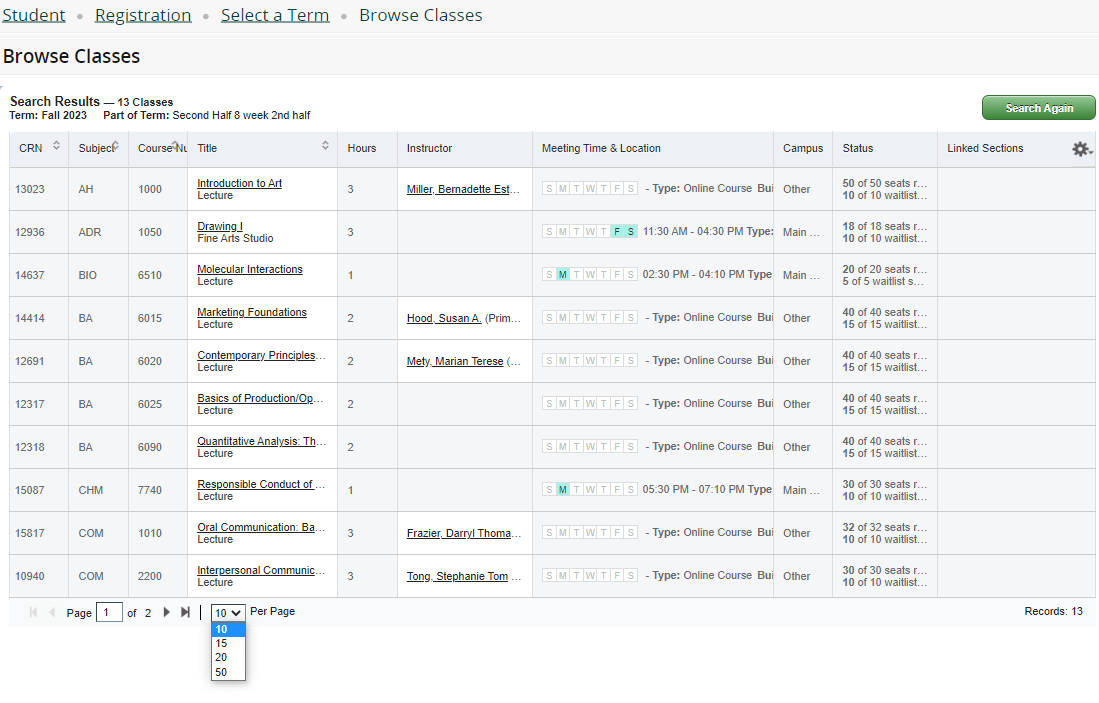Go to the previous results page arrow
The image size is (1099, 703).
click(51, 612)
